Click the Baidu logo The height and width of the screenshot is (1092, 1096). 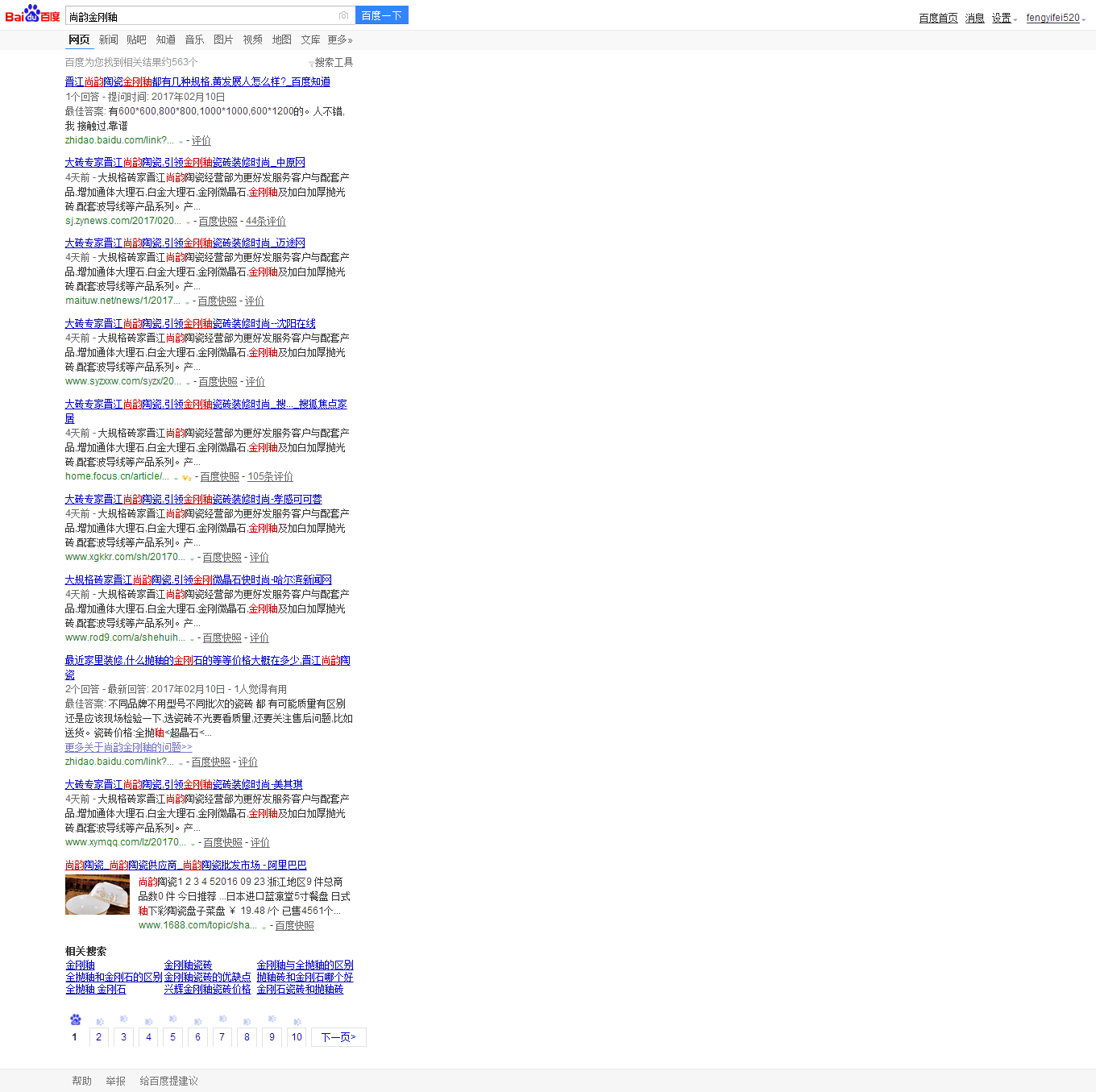pos(32,14)
